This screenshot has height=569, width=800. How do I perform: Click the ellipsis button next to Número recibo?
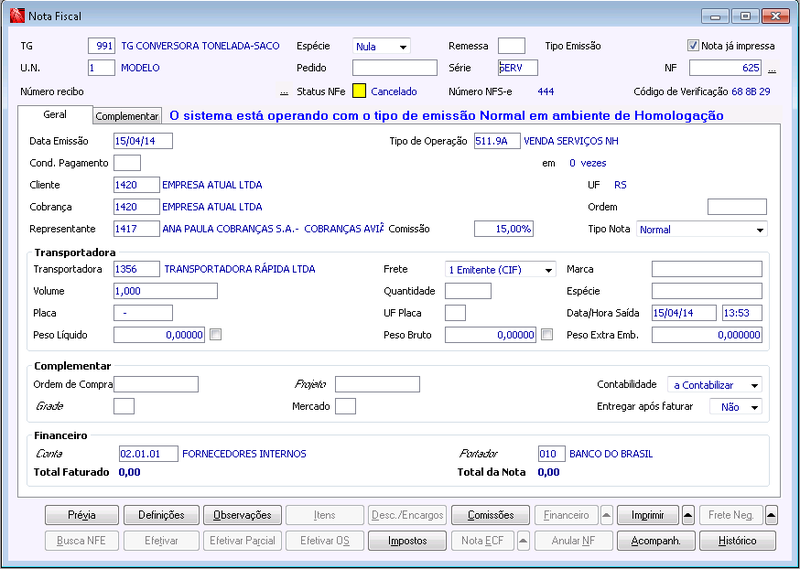284,92
